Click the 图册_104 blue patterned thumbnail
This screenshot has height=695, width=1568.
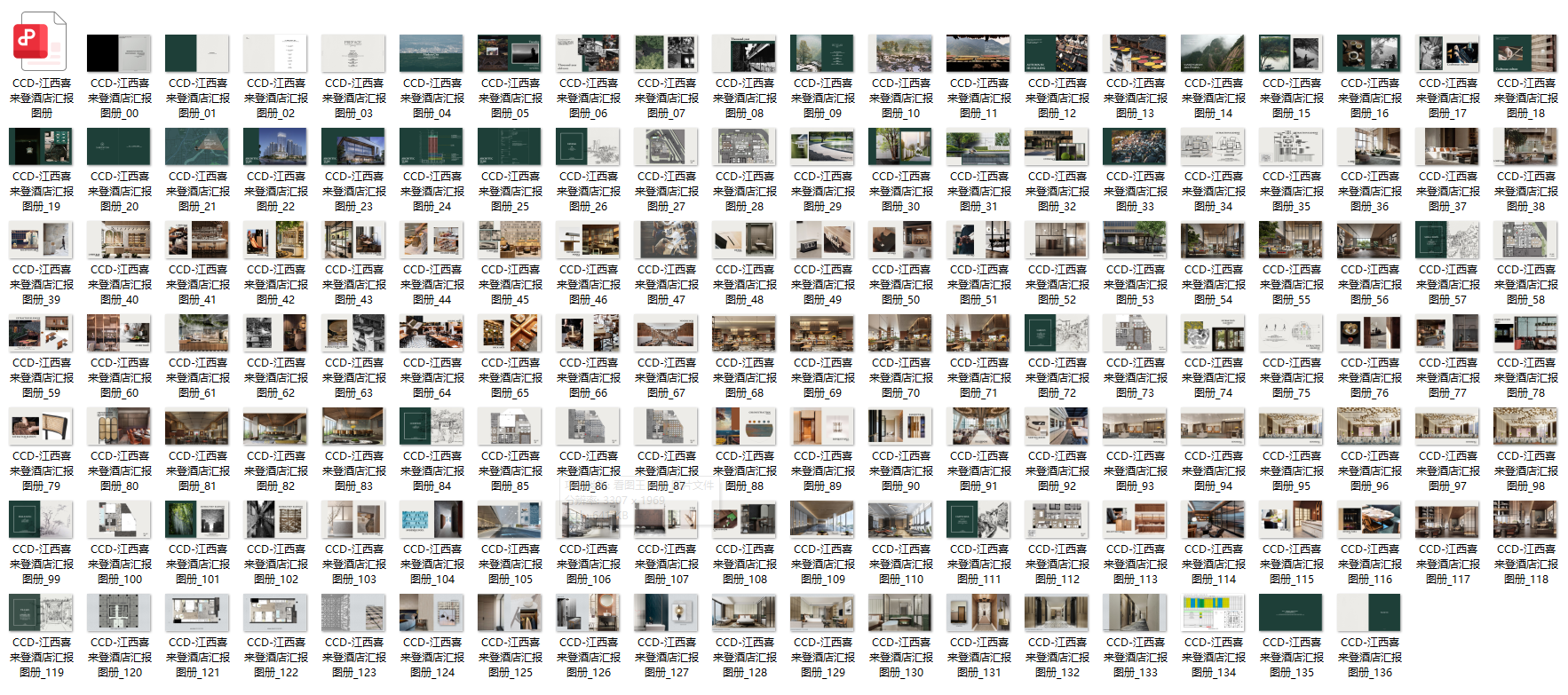432,519
